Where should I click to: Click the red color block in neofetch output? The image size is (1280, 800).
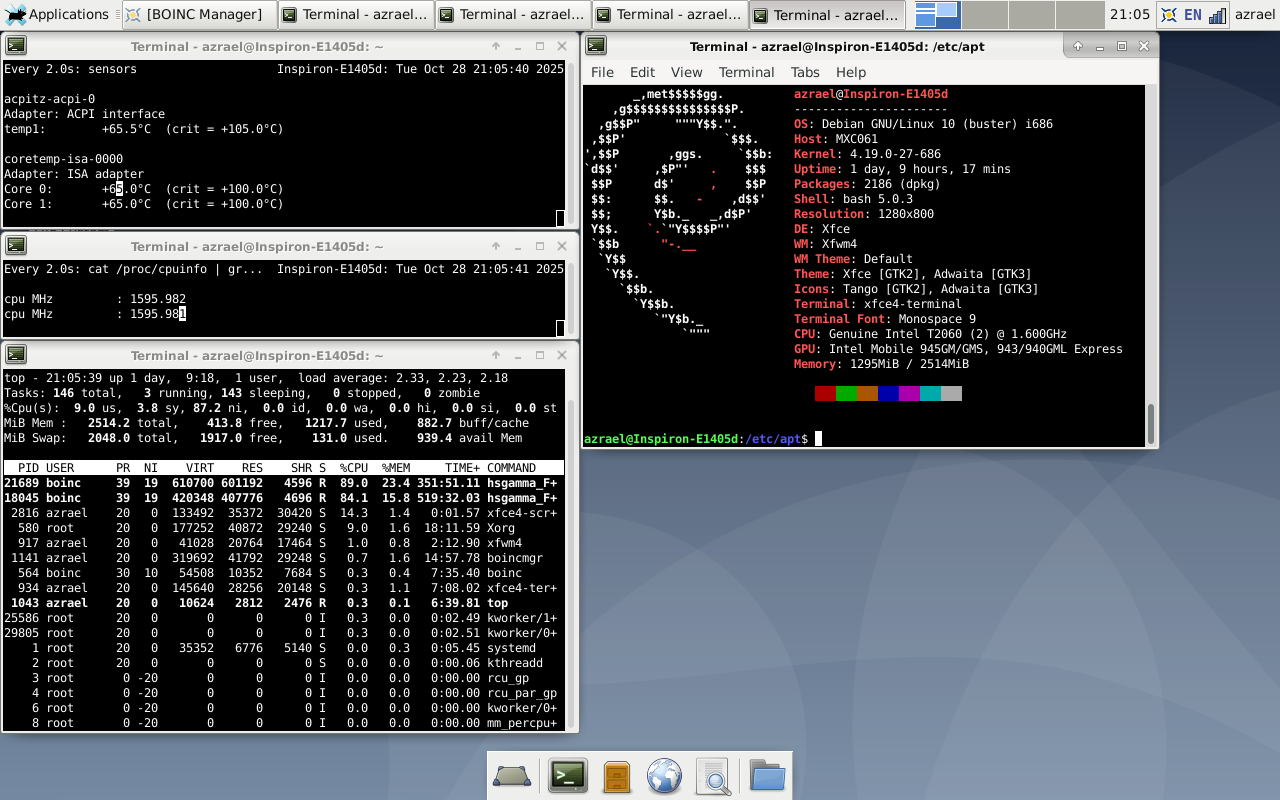click(x=825, y=394)
